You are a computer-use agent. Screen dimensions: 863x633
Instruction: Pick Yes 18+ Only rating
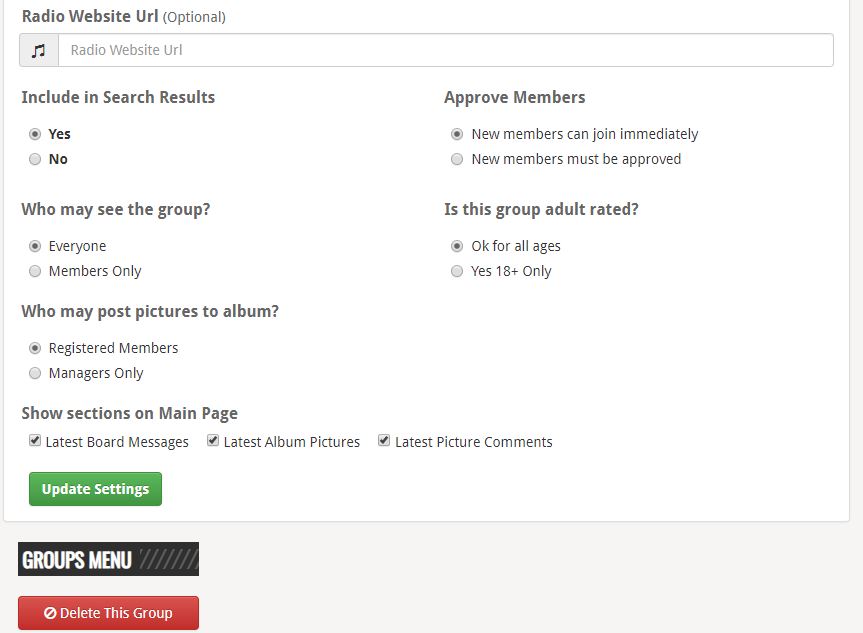(x=457, y=271)
